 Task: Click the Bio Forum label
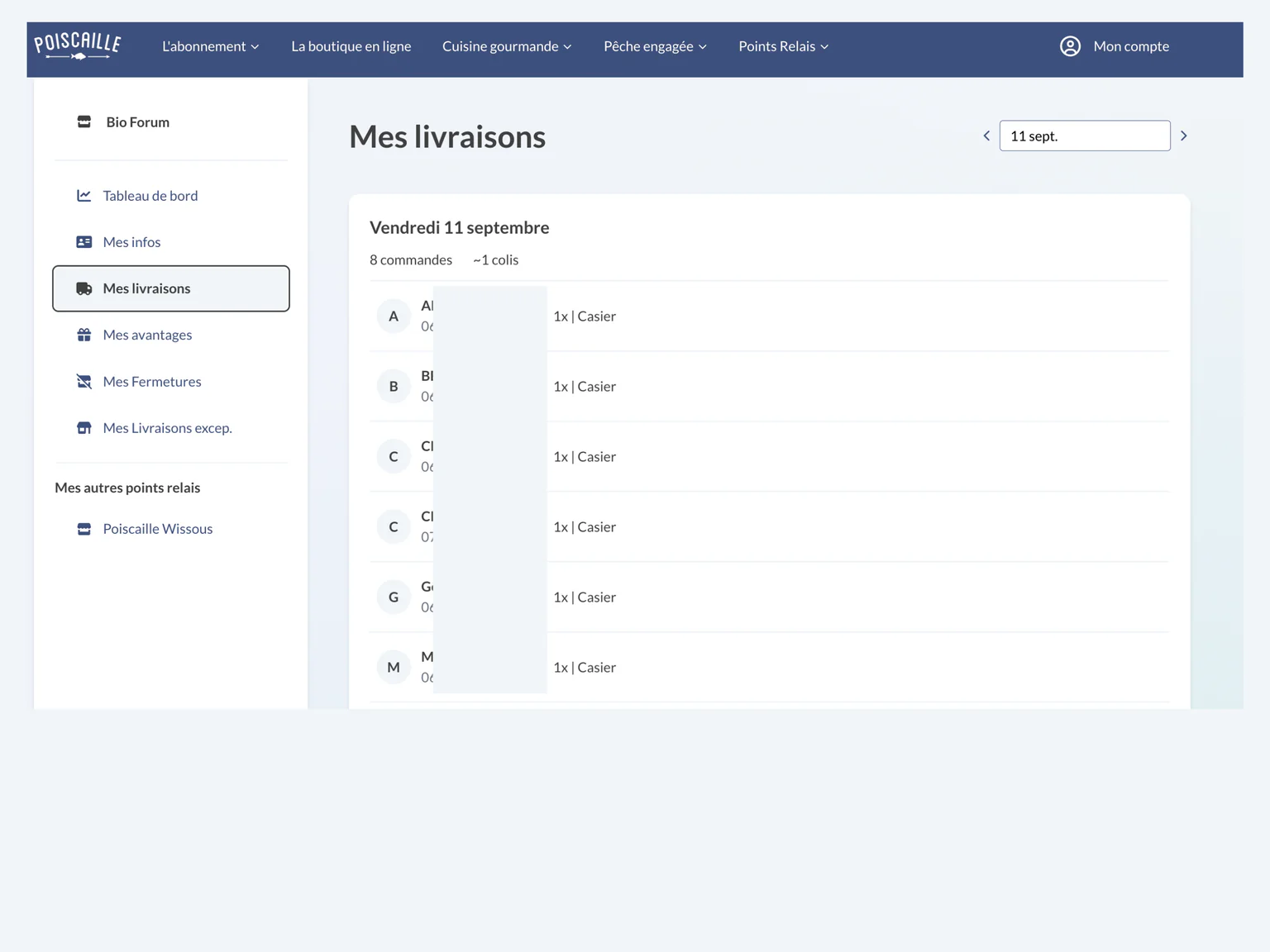tap(137, 122)
